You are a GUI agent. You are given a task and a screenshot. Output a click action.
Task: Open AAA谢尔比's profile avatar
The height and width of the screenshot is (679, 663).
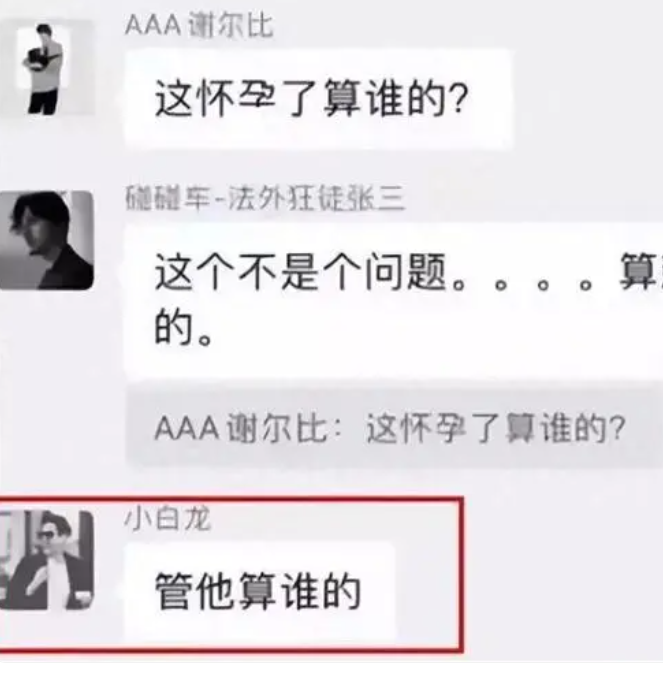point(47,68)
